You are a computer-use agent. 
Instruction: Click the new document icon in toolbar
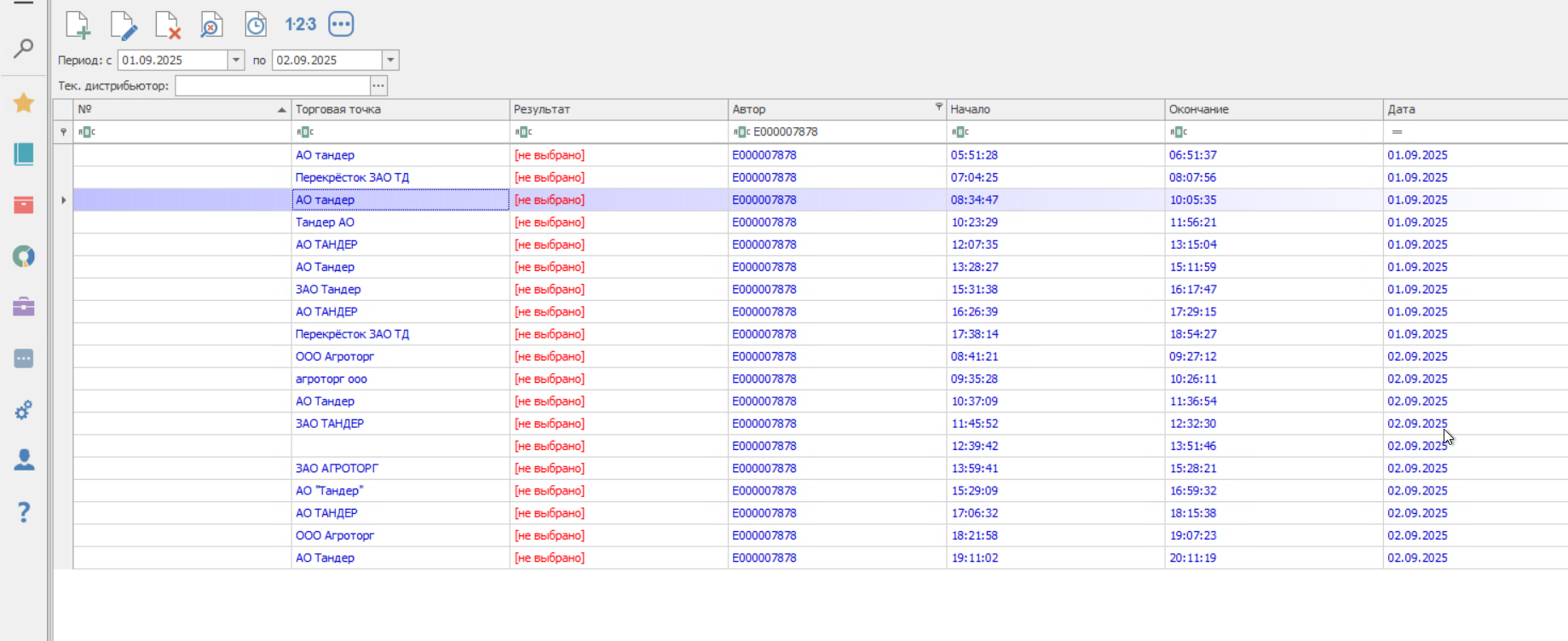coord(78,25)
